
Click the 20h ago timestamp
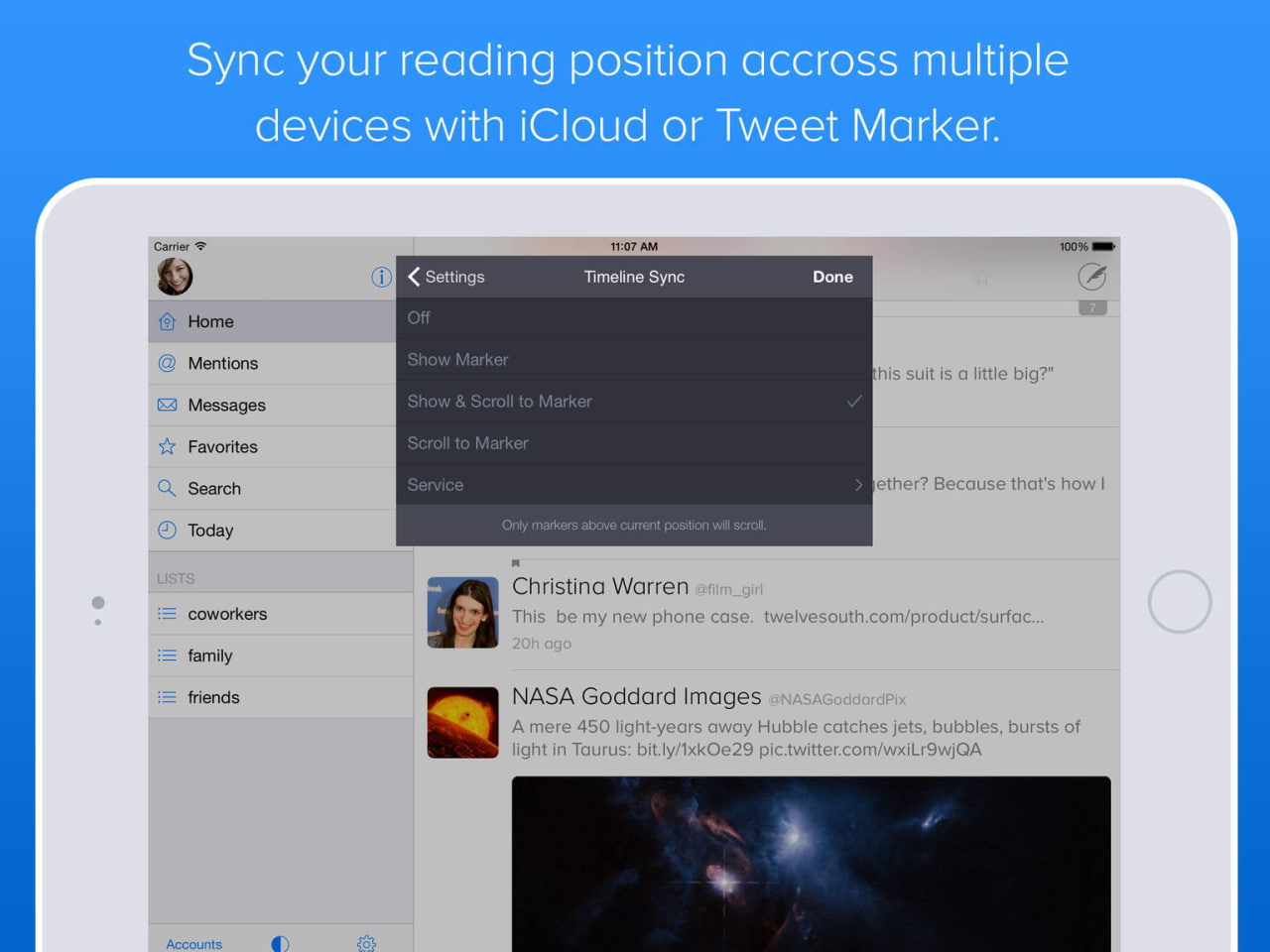click(x=542, y=644)
